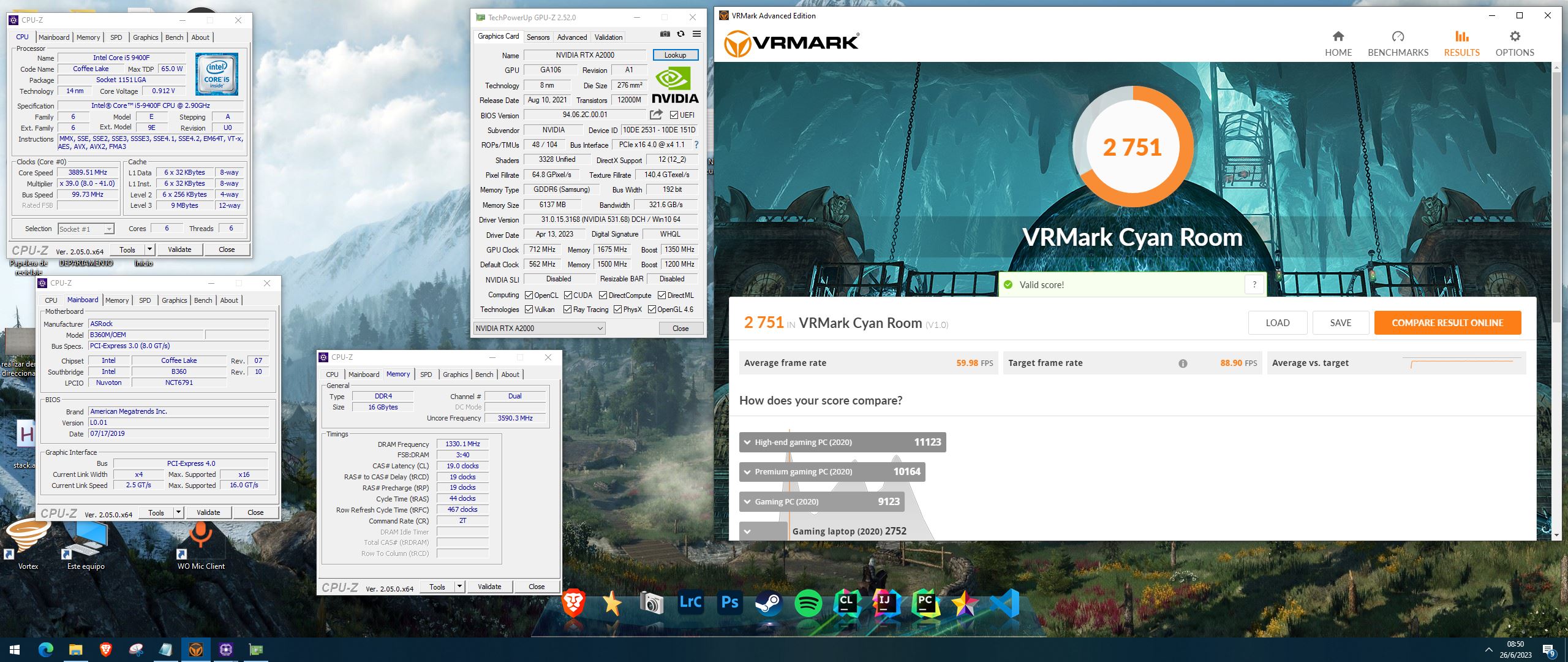This screenshot has width=1568, height=662.
Task: Click the BIOS export share icon in GPU-Z
Action: tap(656, 115)
